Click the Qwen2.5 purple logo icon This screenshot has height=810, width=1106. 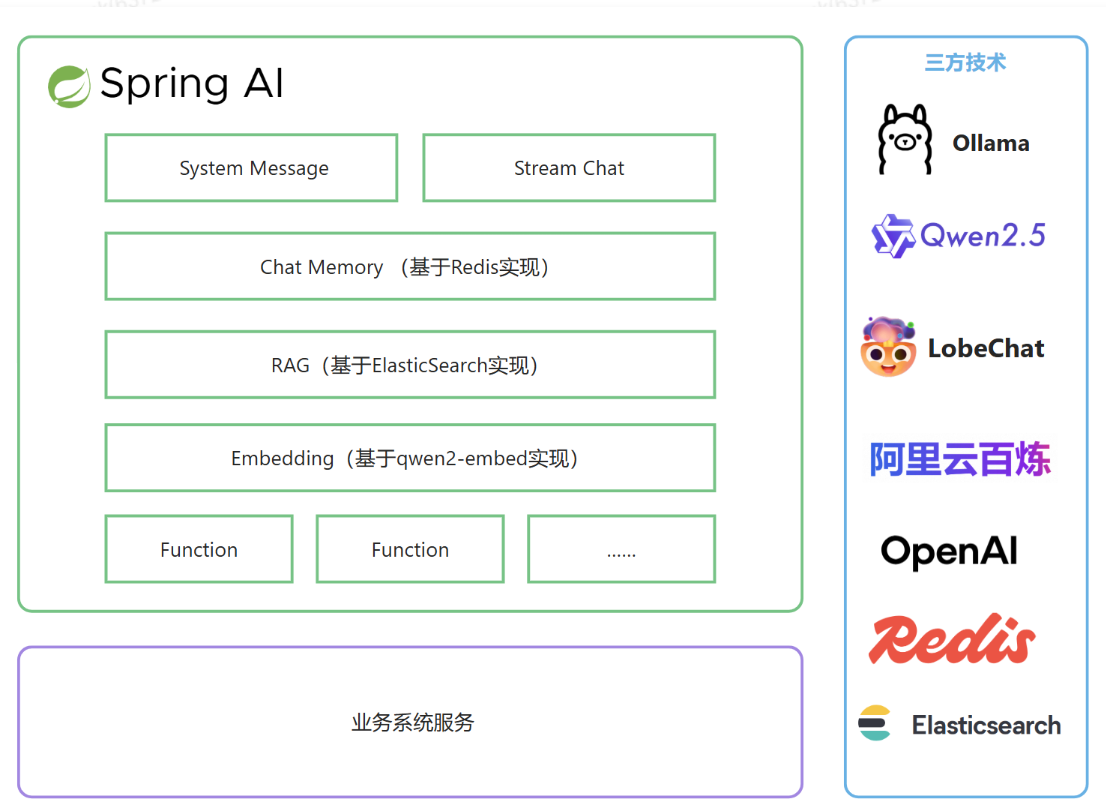click(894, 236)
